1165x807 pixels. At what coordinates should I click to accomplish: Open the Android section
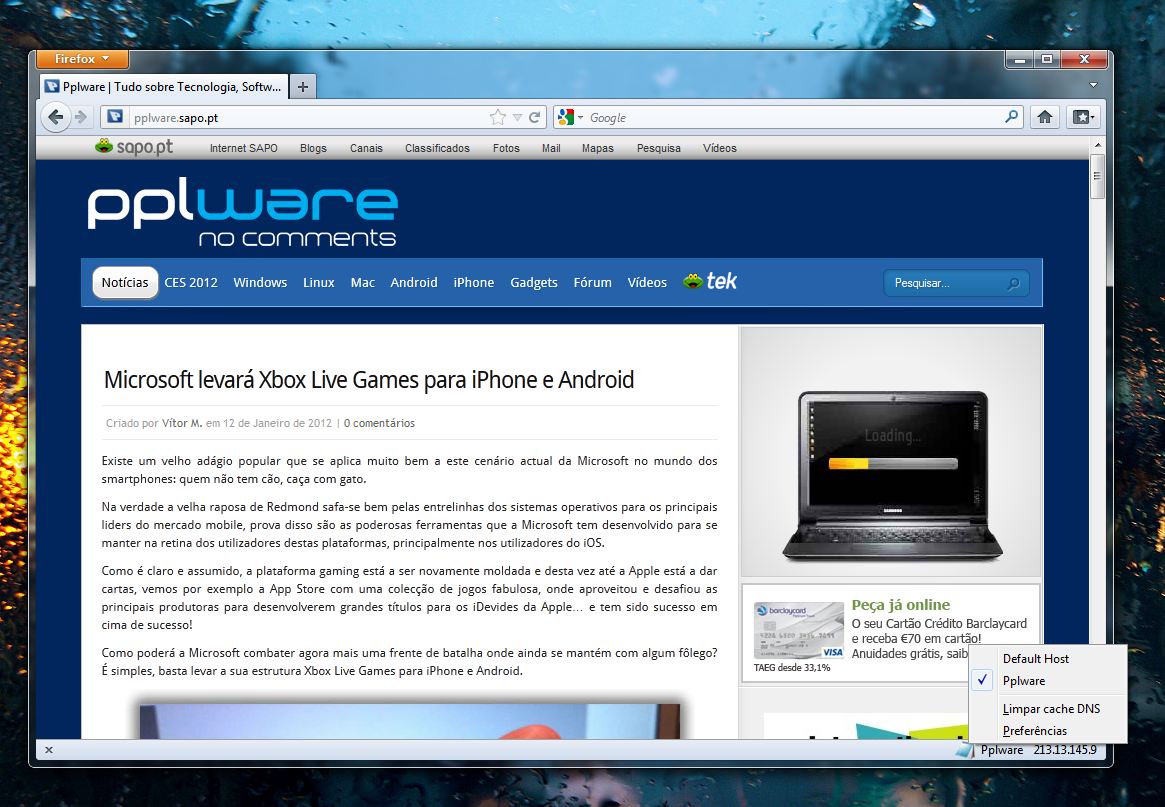(x=414, y=282)
